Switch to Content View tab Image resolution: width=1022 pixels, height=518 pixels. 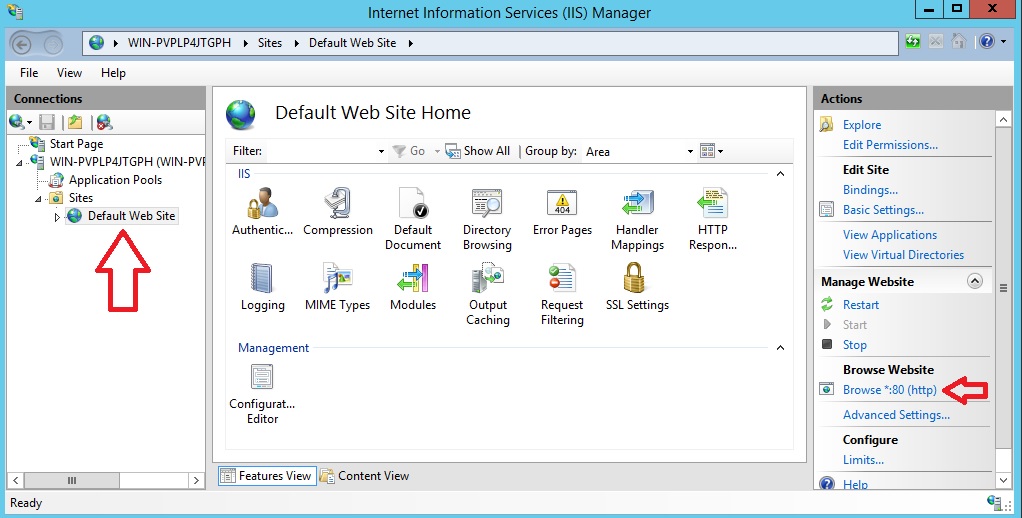point(365,476)
